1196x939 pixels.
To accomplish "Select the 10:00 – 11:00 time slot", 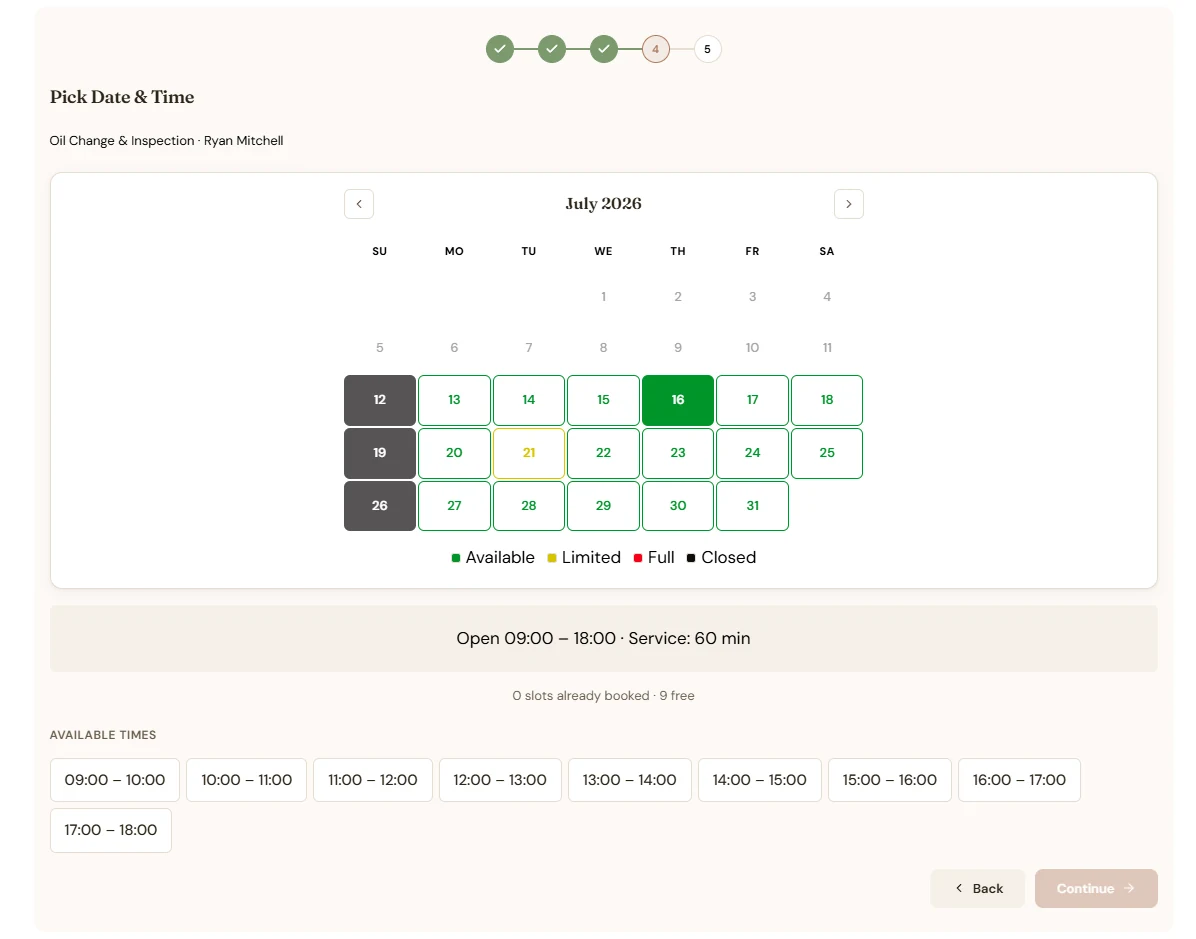I will pyautogui.click(x=246, y=780).
